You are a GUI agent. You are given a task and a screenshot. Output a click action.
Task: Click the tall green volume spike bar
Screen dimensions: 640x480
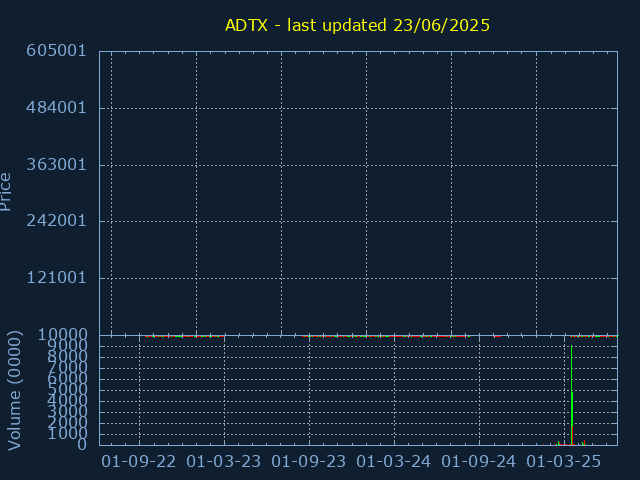point(572,395)
